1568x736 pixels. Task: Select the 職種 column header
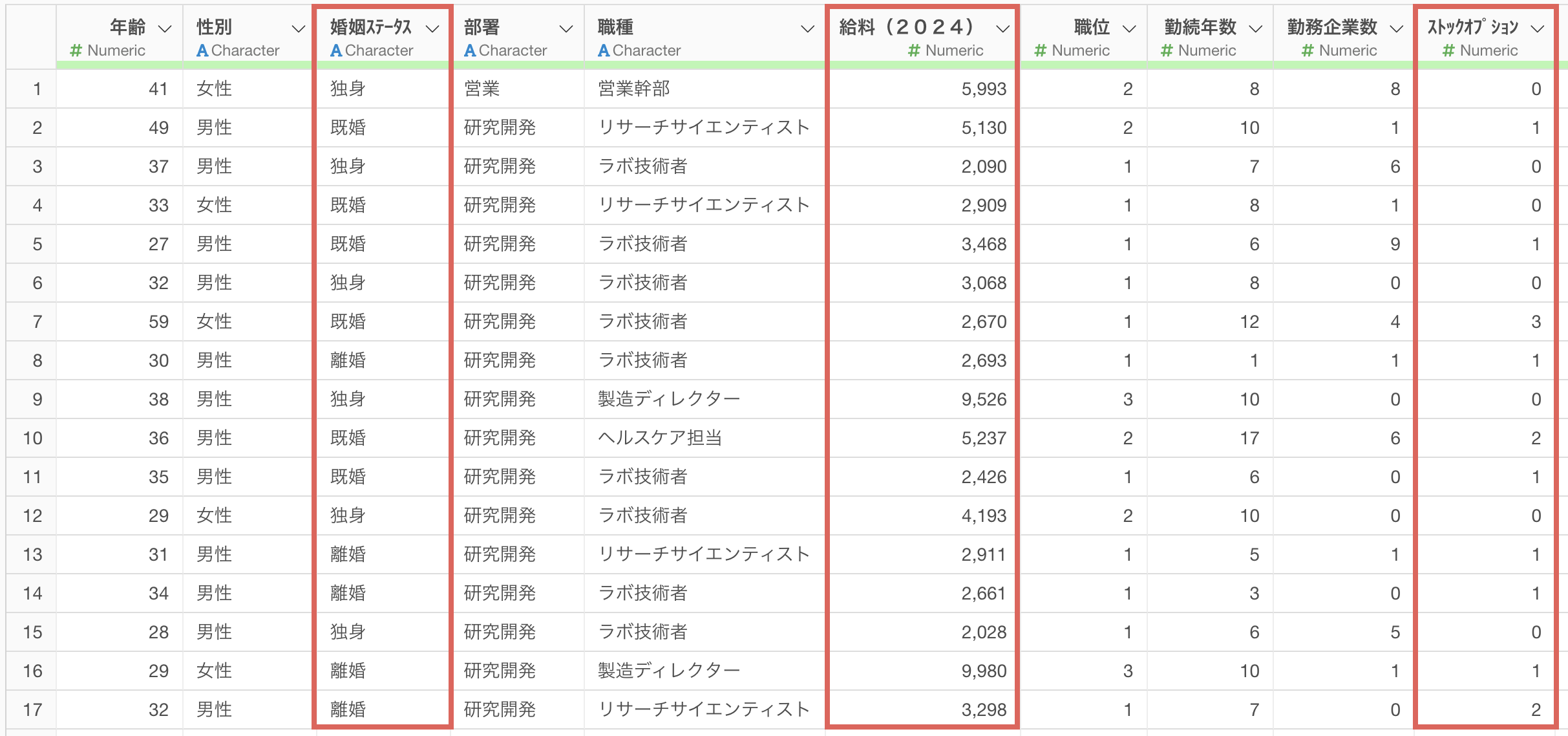coord(705,36)
